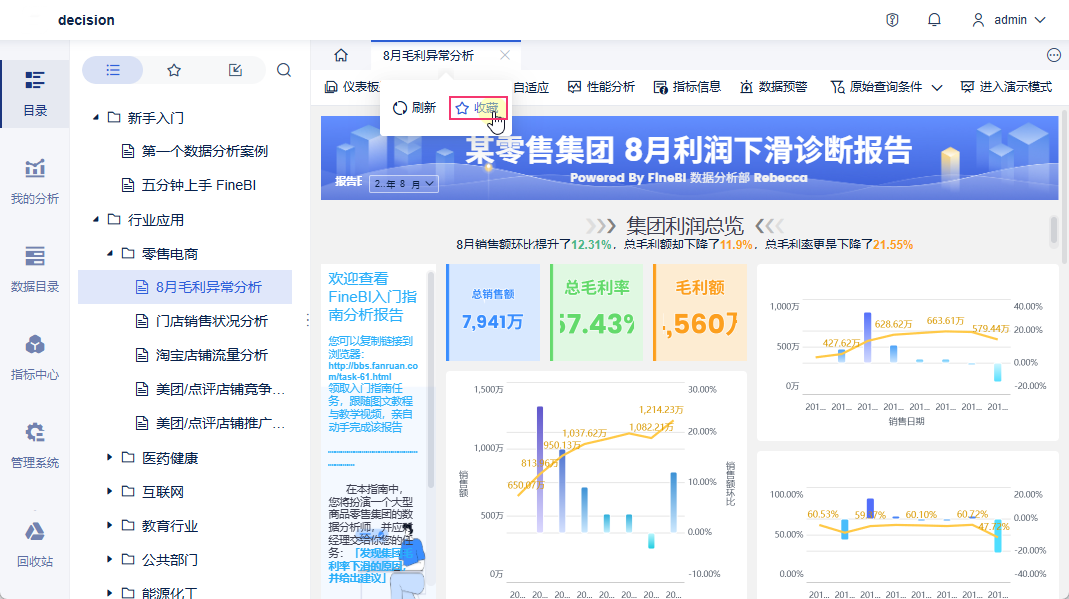This screenshot has height=599, width=1069.
Task: Open notifications bell
Action: coord(934,20)
